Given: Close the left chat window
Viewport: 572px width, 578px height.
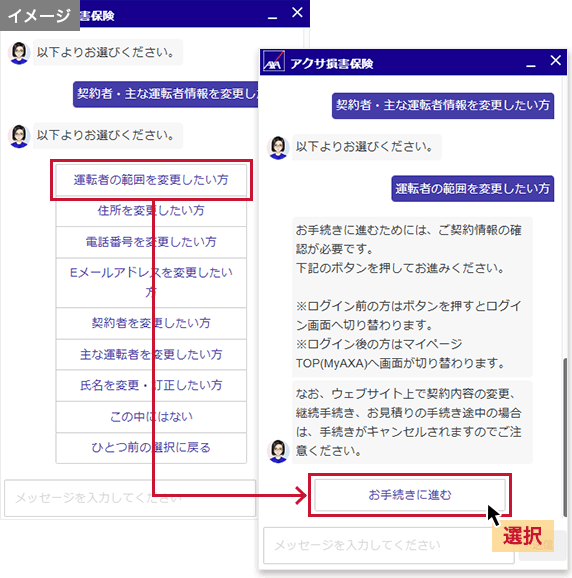Looking at the screenshot, I should click(297, 13).
